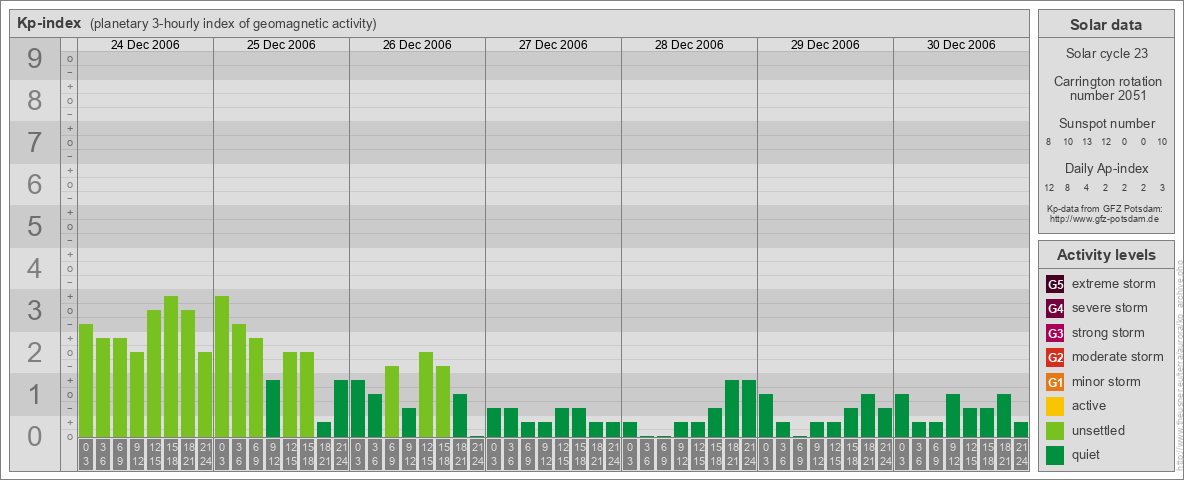The image size is (1184, 480).
Task: Click the Kp scale number 0
Action: (34, 435)
